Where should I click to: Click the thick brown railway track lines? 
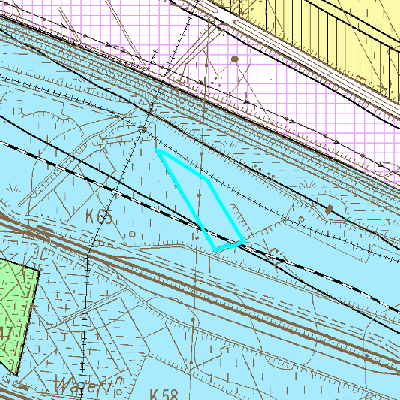(200, 291)
